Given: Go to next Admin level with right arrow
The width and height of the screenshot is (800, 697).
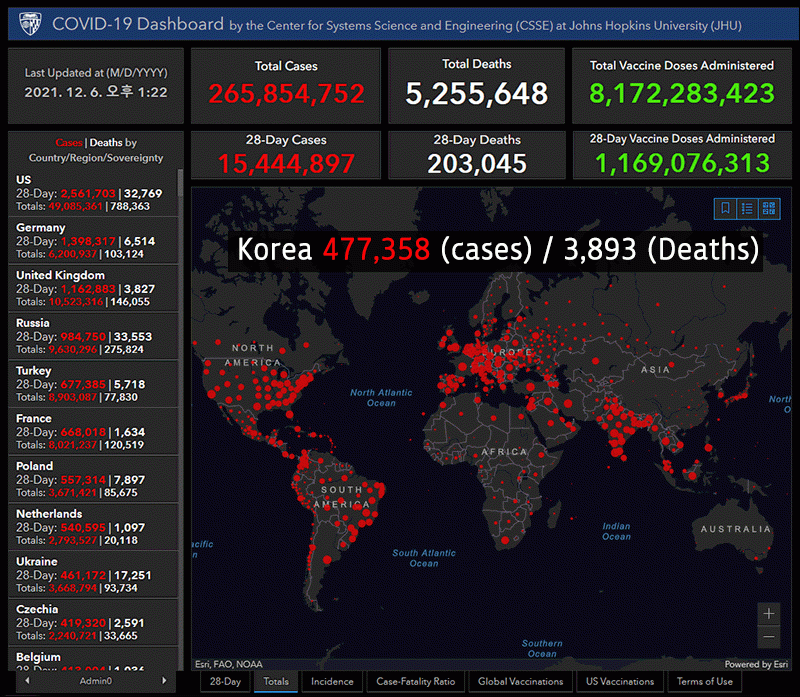Looking at the screenshot, I should (x=164, y=681).
